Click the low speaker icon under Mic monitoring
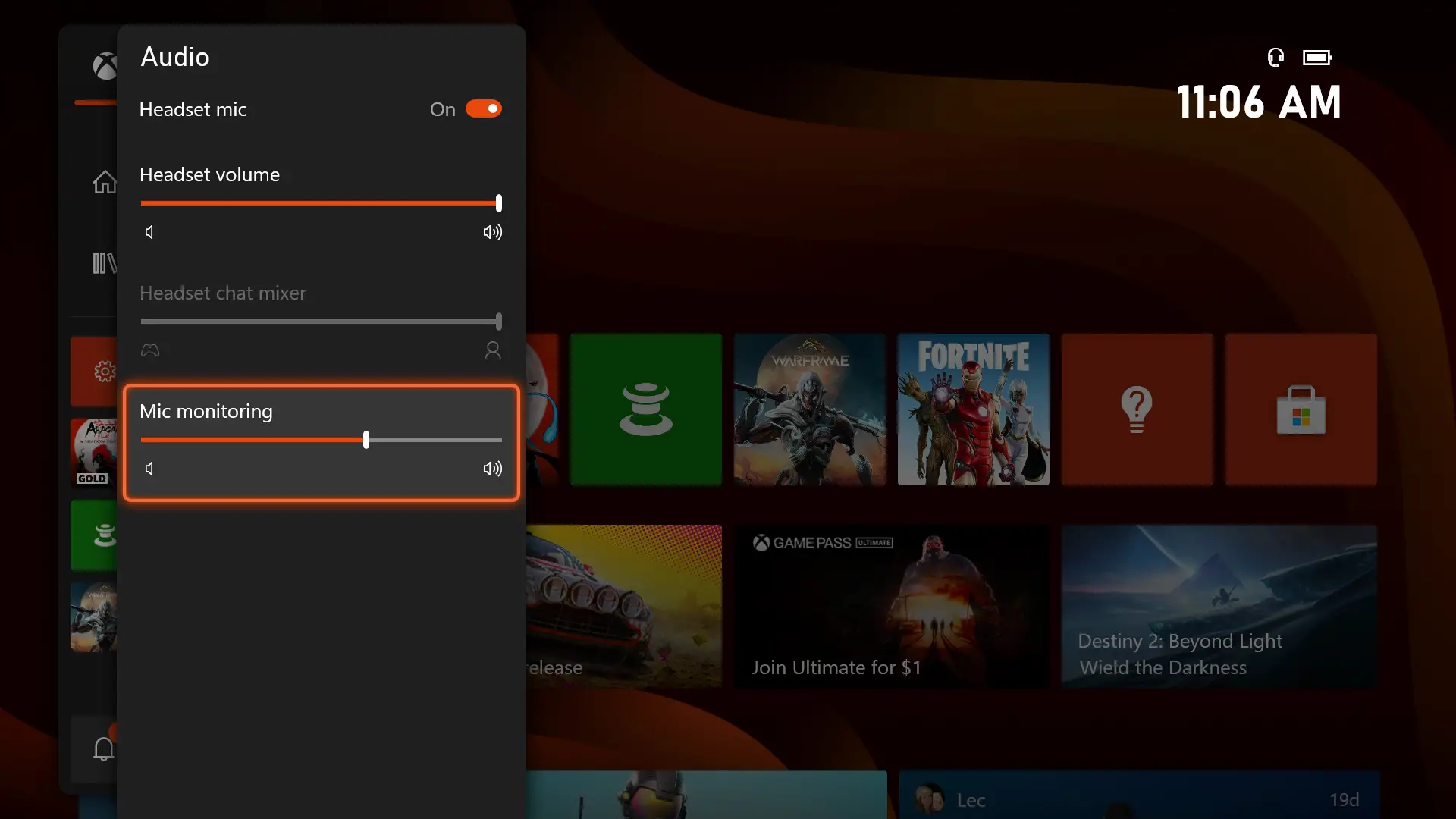The width and height of the screenshot is (1456, 819). click(149, 468)
